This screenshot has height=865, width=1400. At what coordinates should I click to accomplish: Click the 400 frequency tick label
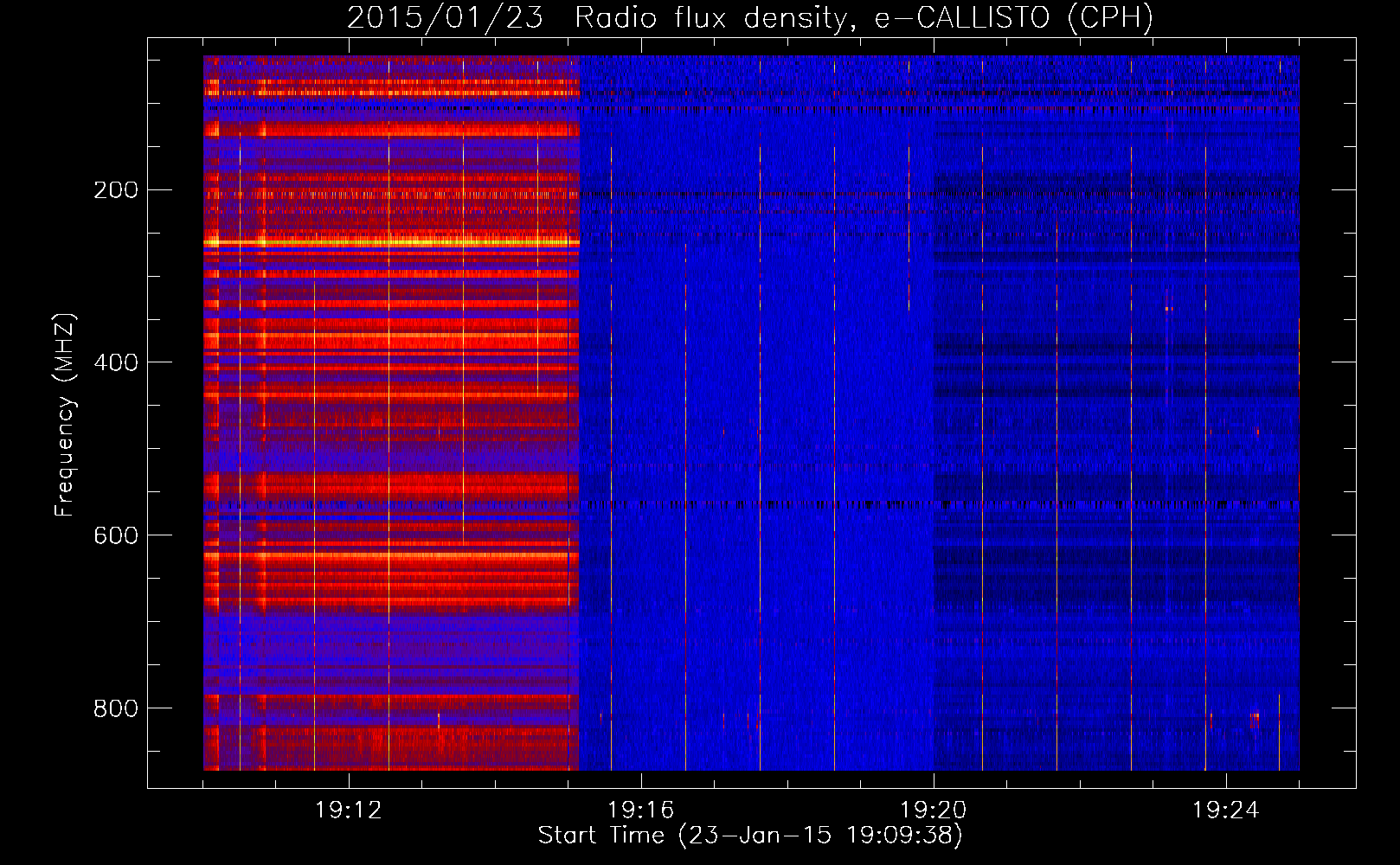116,362
